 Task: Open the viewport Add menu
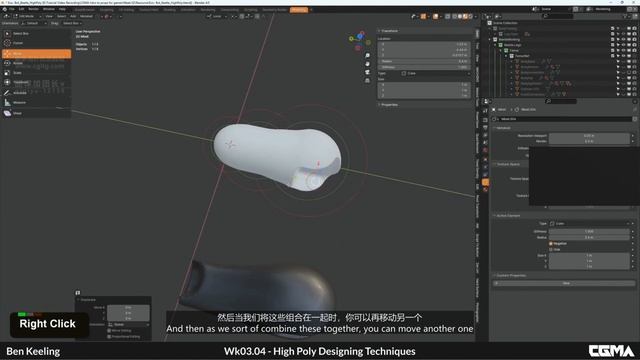(73, 16)
